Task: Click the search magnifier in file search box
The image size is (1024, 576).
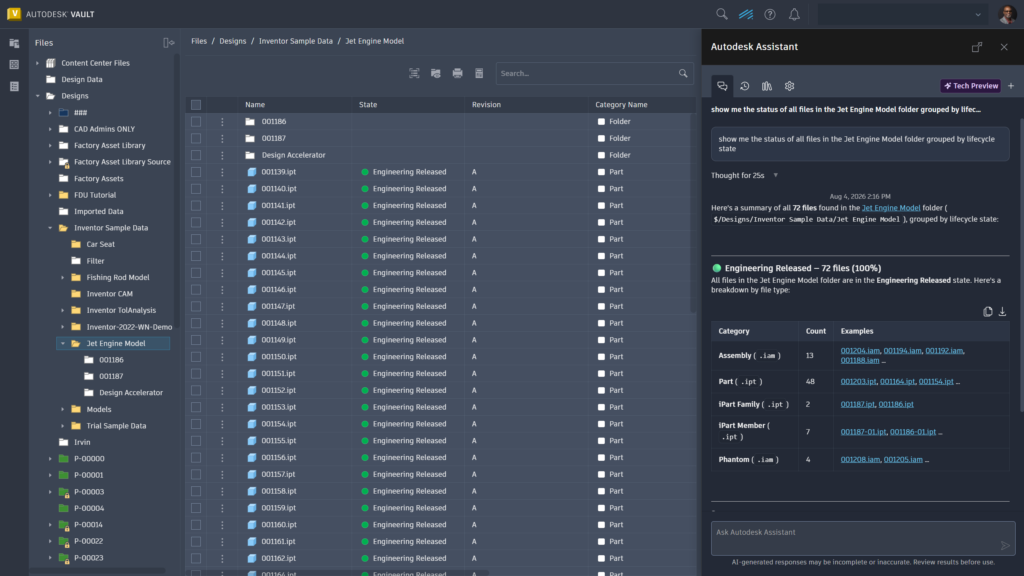Action: [683, 73]
